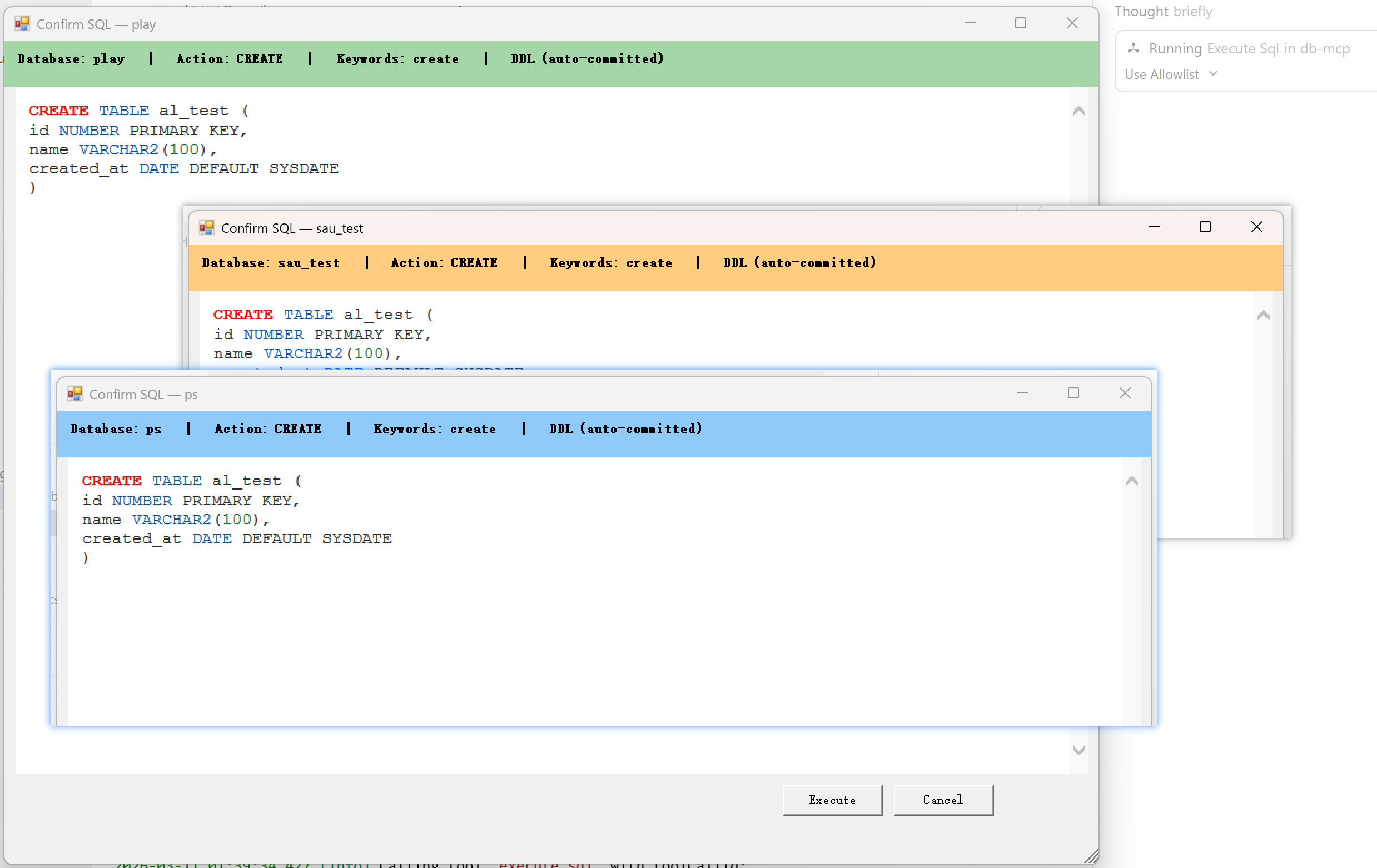Image resolution: width=1377 pixels, height=868 pixels.
Task: Maximize the Confirm SQL — sau_test window
Action: (1205, 227)
